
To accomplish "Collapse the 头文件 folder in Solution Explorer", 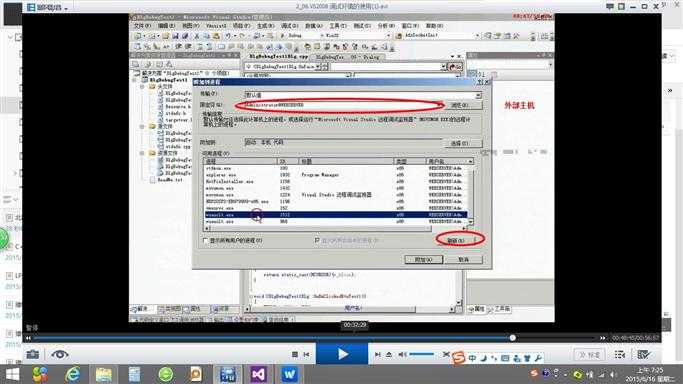I will (142, 87).
